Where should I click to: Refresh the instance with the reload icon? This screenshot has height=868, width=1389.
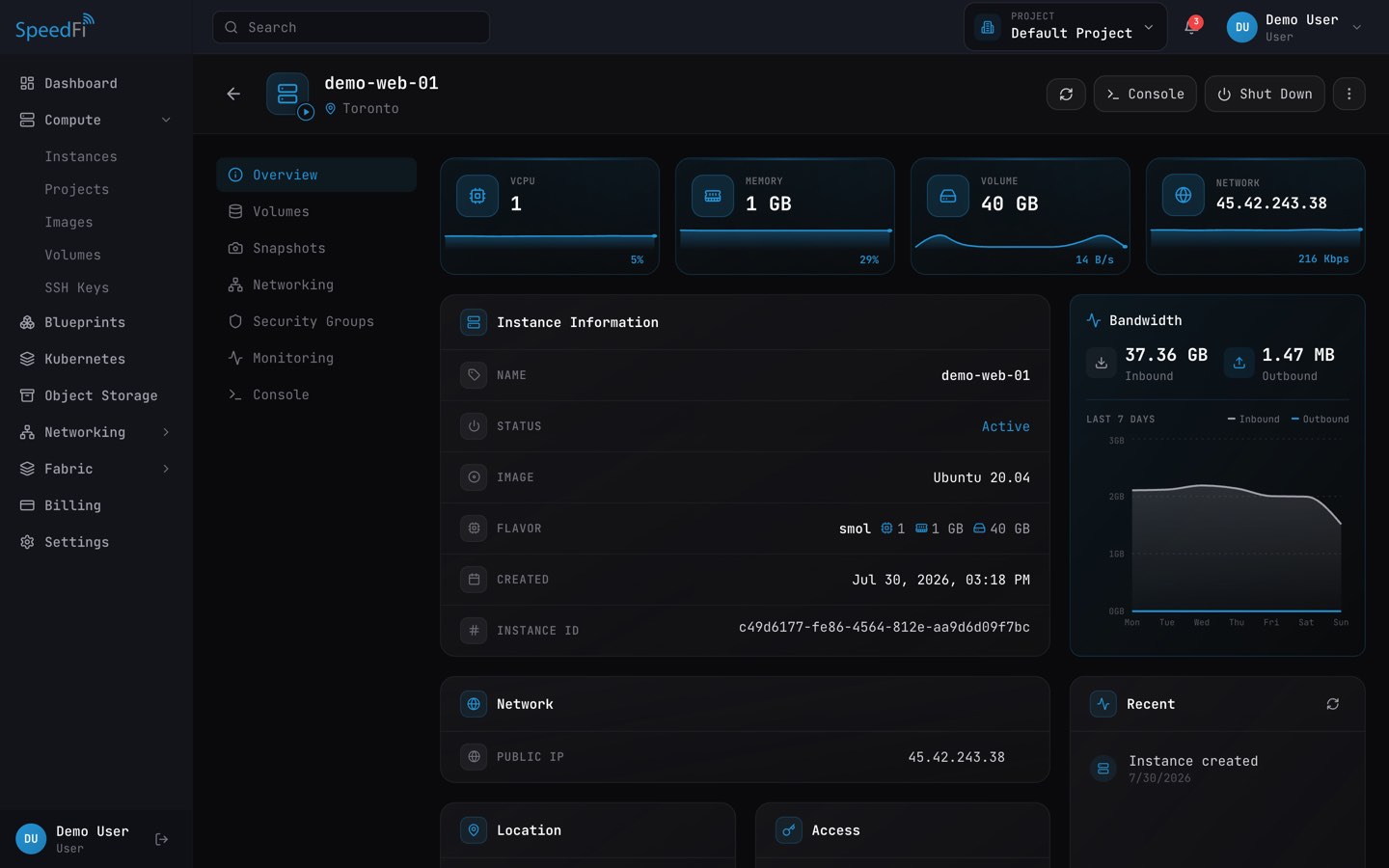tap(1066, 94)
